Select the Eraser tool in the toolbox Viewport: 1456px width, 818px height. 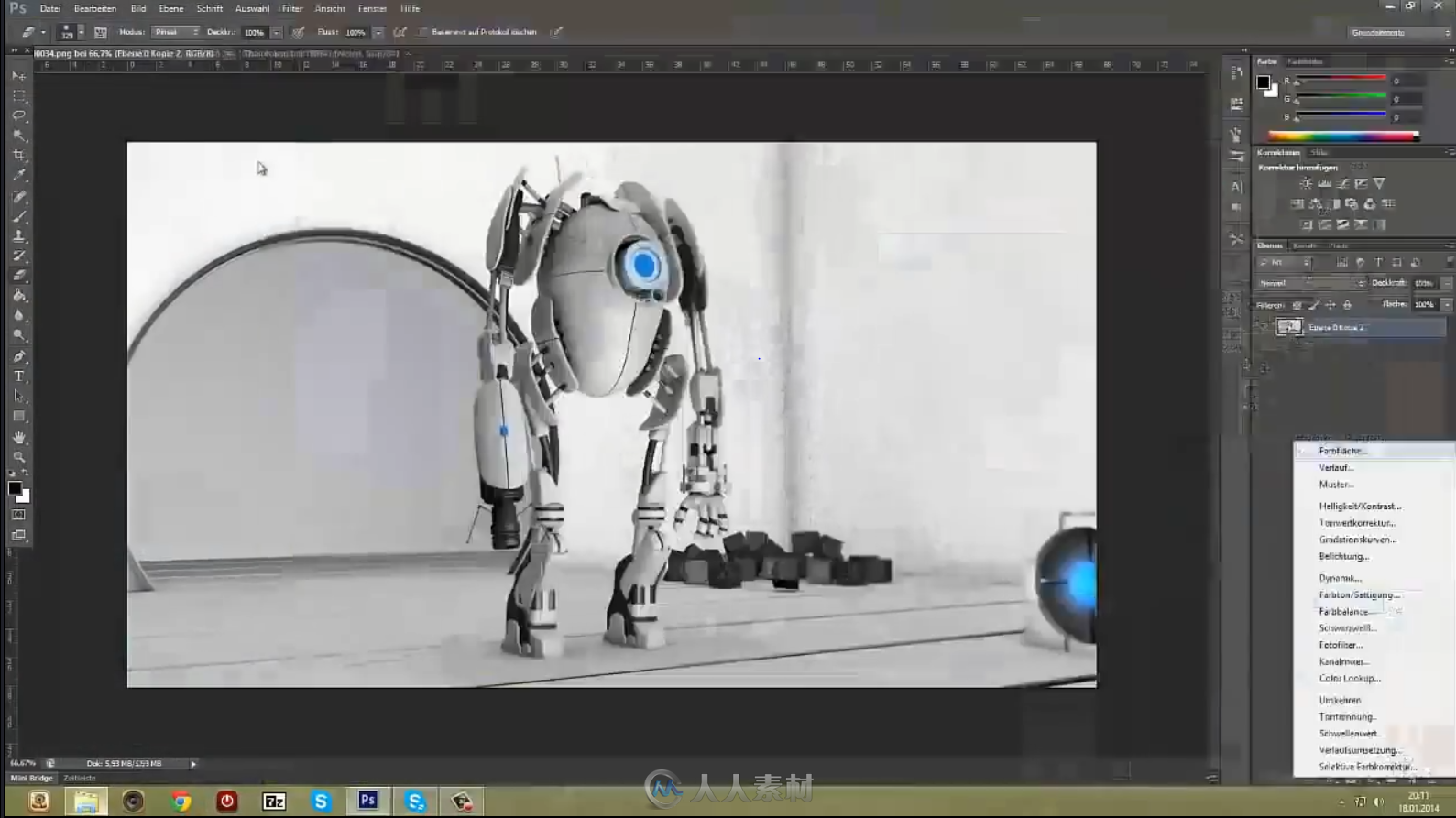tap(19, 276)
